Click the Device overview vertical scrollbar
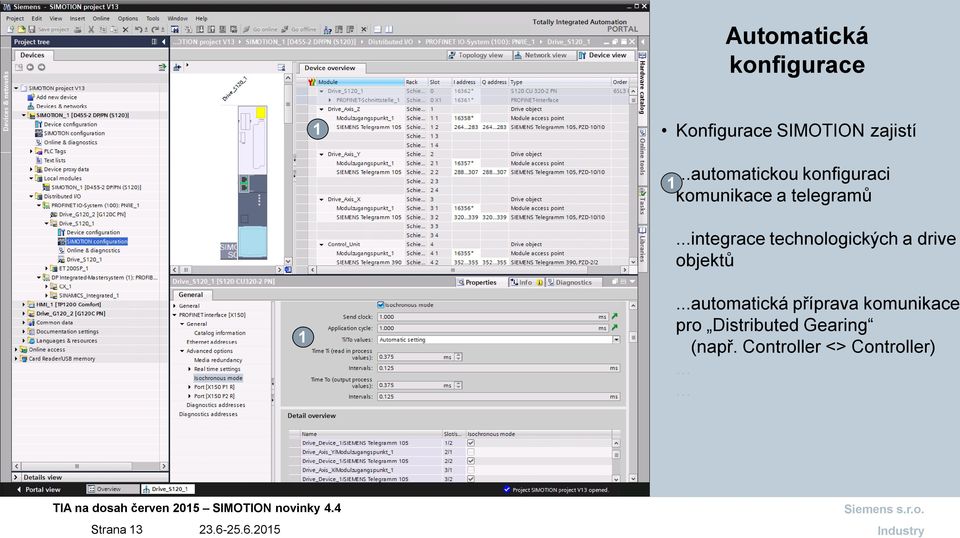 coord(632,174)
